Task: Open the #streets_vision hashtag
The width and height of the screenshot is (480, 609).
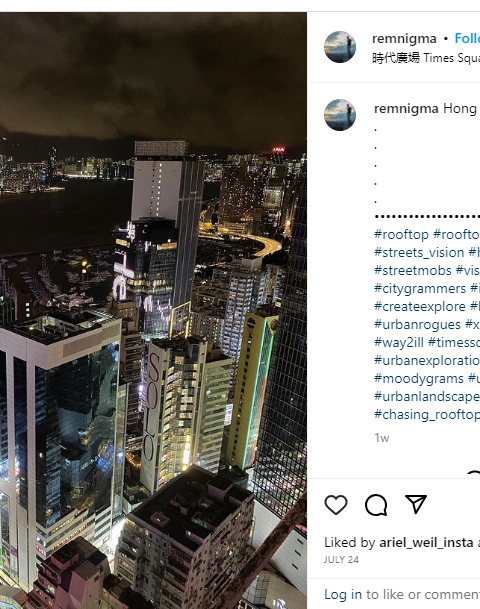Action: point(419,252)
